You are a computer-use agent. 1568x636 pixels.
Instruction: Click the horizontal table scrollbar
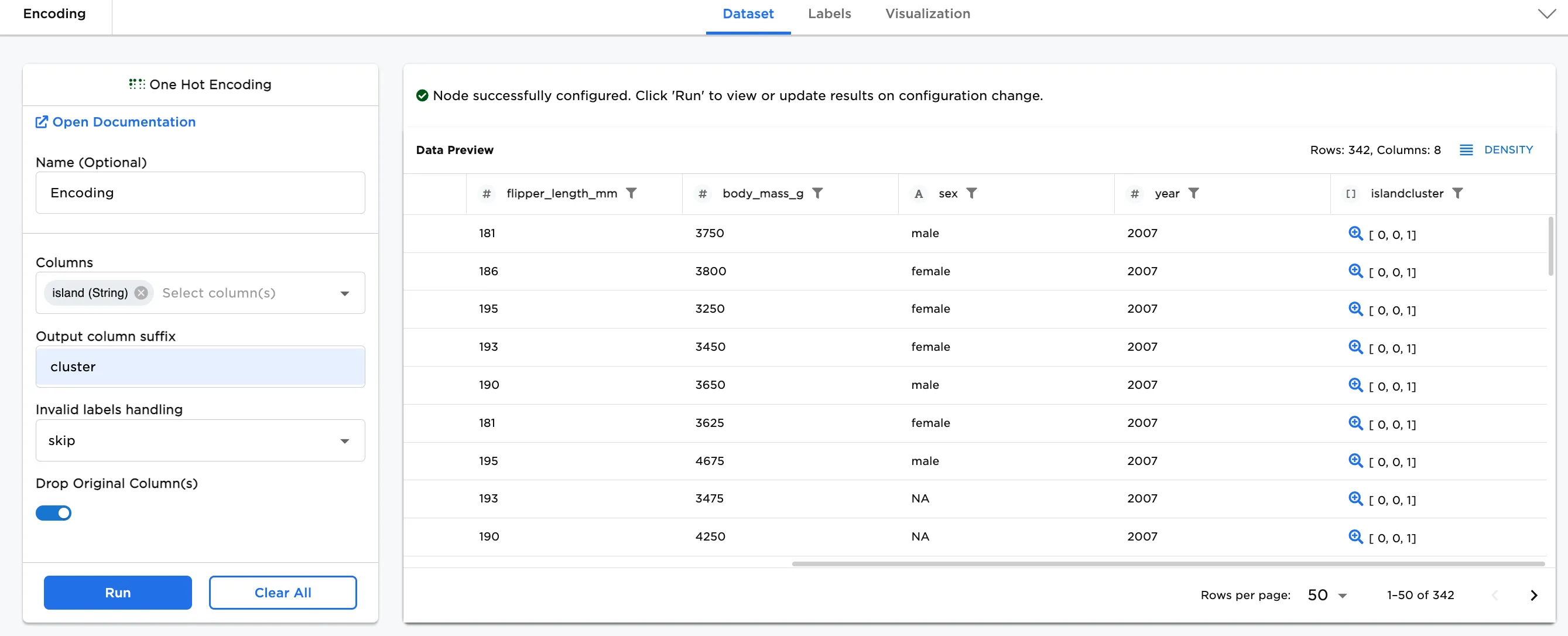(1168, 564)
